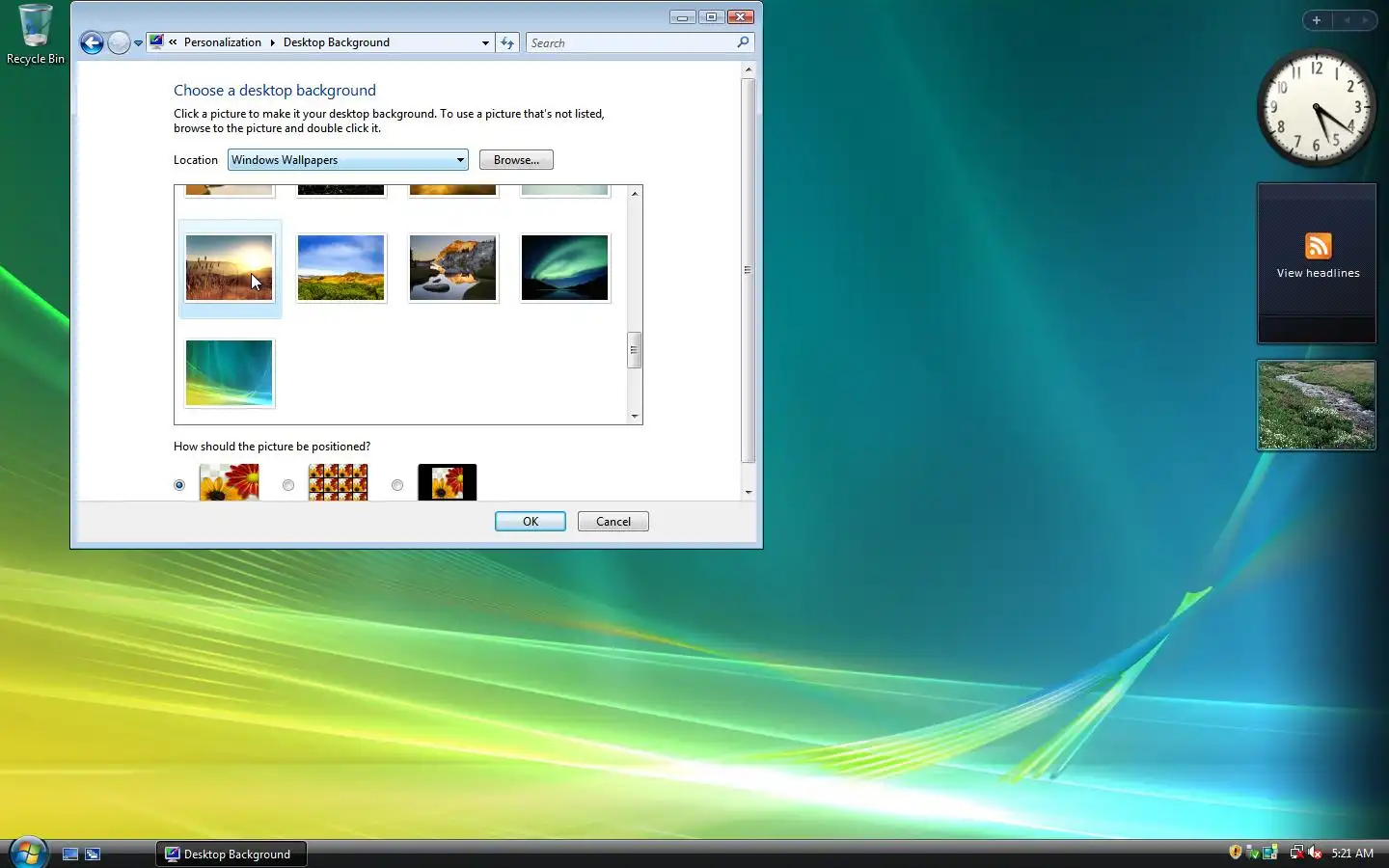This screenshot has width=1389, height=868.
Task: Click the sidebar previous gadgets arrow
Action: 1347,20
